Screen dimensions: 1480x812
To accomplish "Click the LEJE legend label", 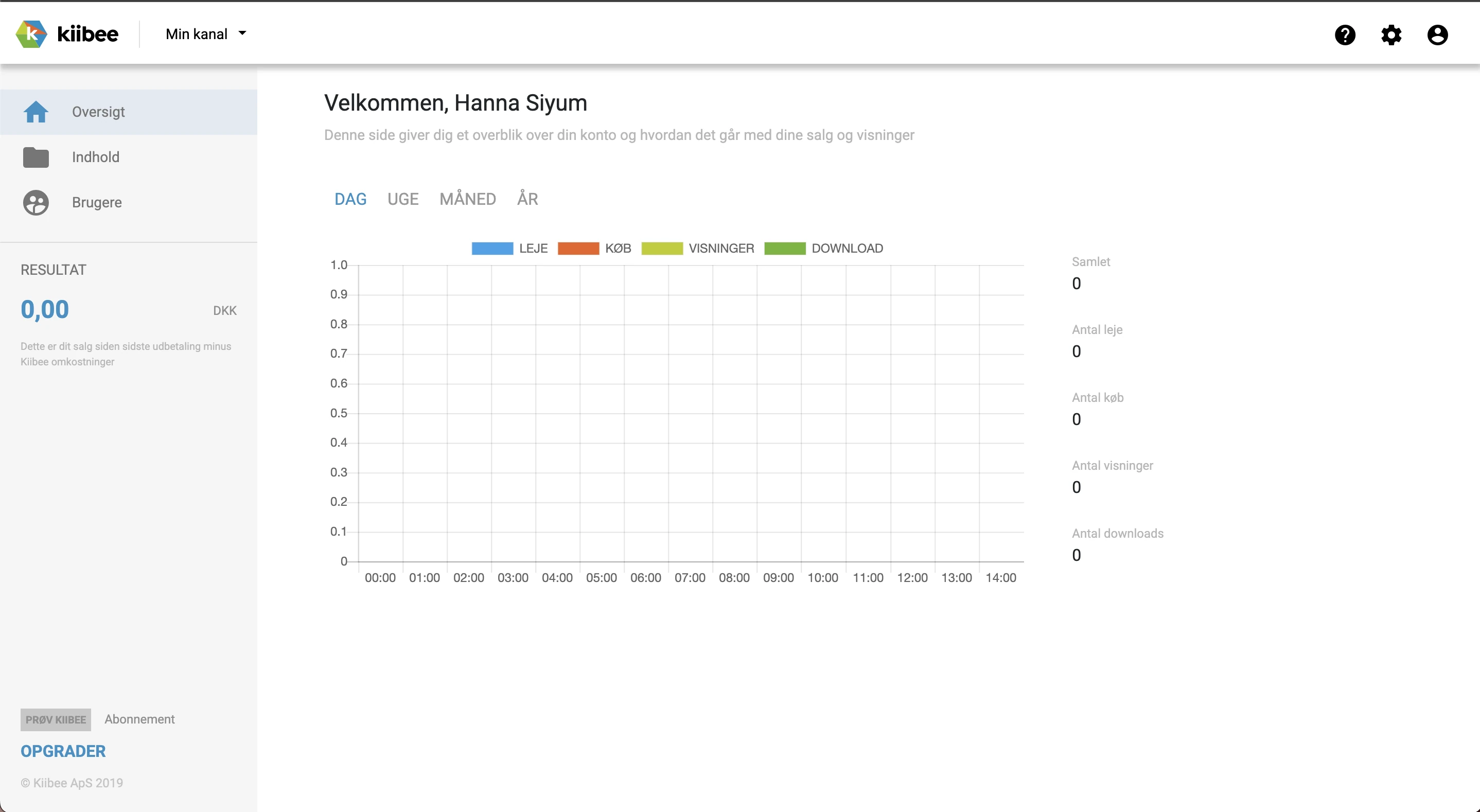I will [533, 248].
